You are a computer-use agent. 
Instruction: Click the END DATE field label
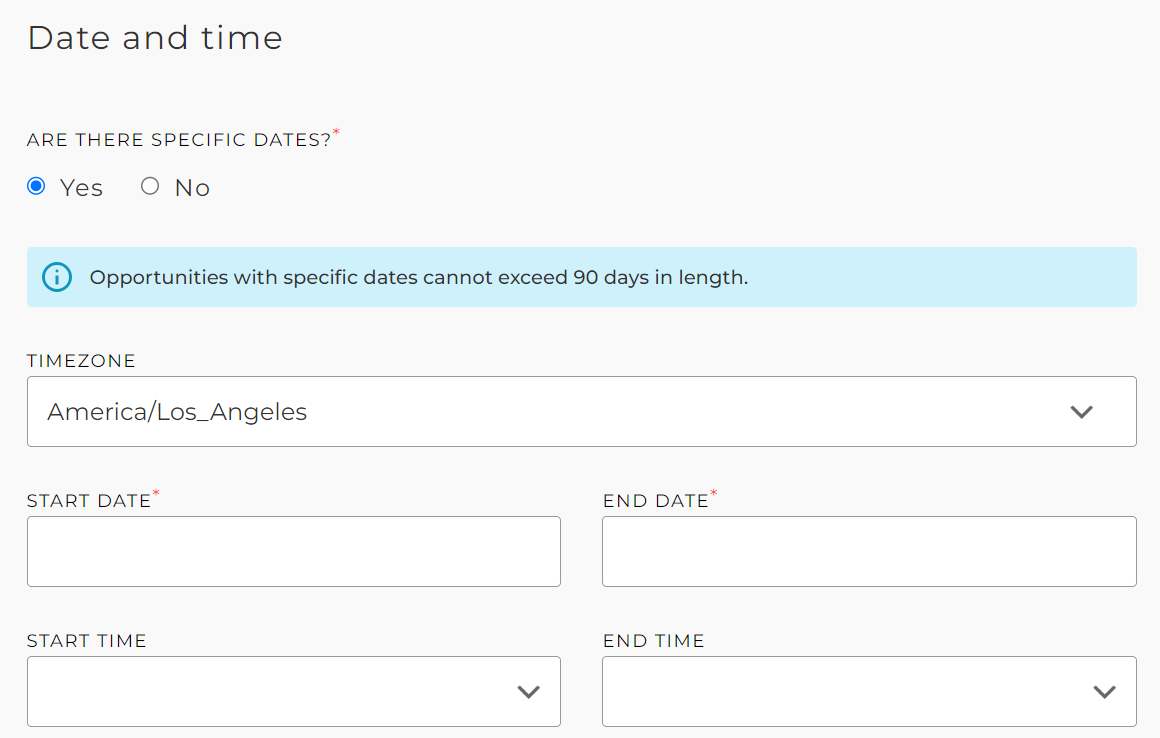pos(655,501)
